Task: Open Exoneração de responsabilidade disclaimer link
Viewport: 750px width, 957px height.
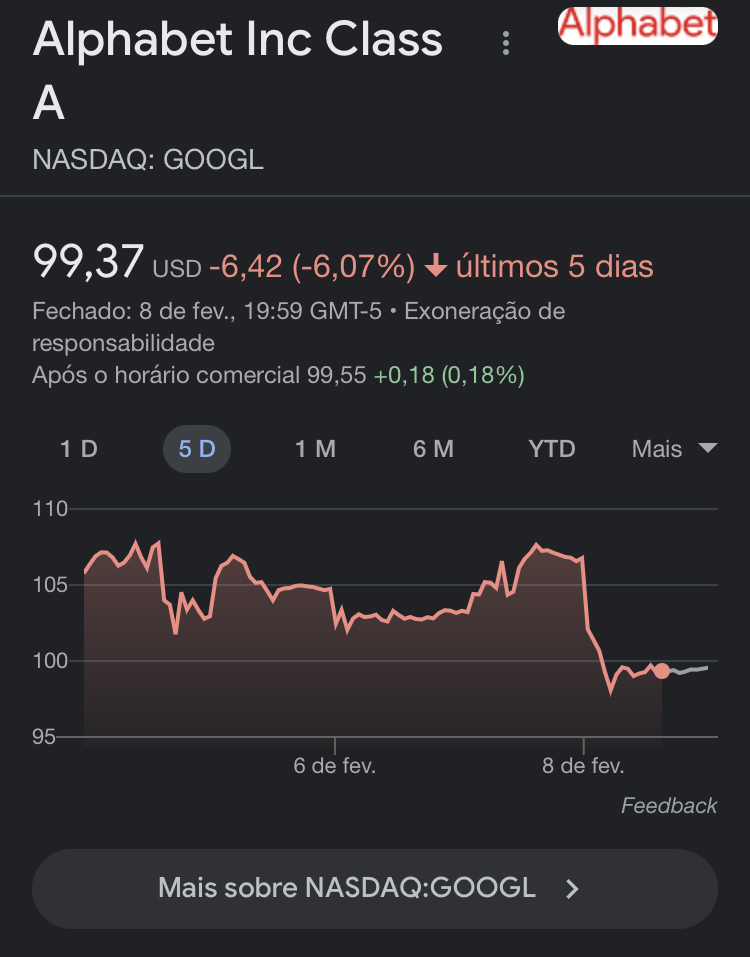Action: click(x=298, y=327)
